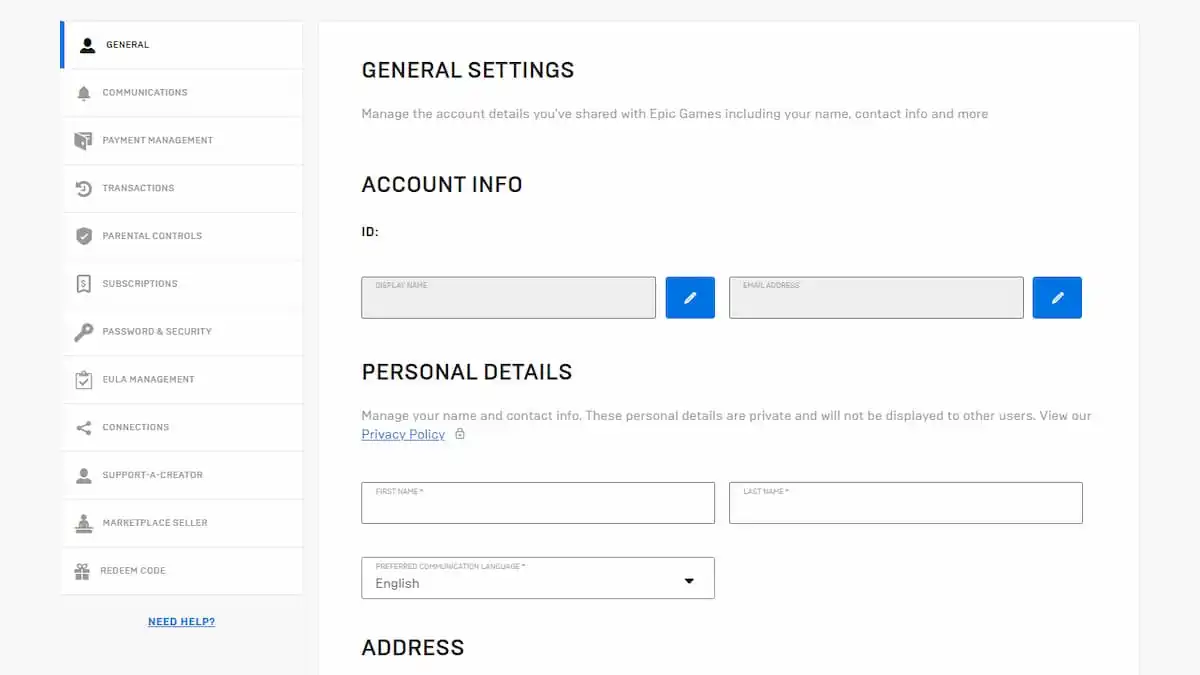Click the key icon for Password & Security

[84, 332]
